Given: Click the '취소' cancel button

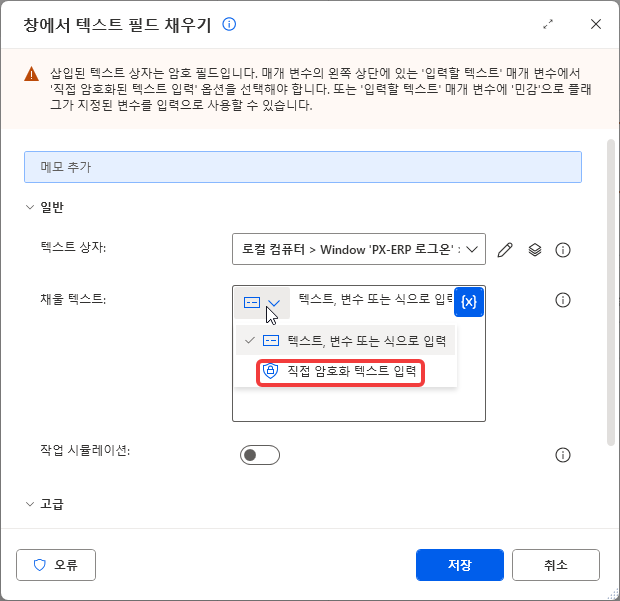Looking at the screenshot, I should point(556,565).
